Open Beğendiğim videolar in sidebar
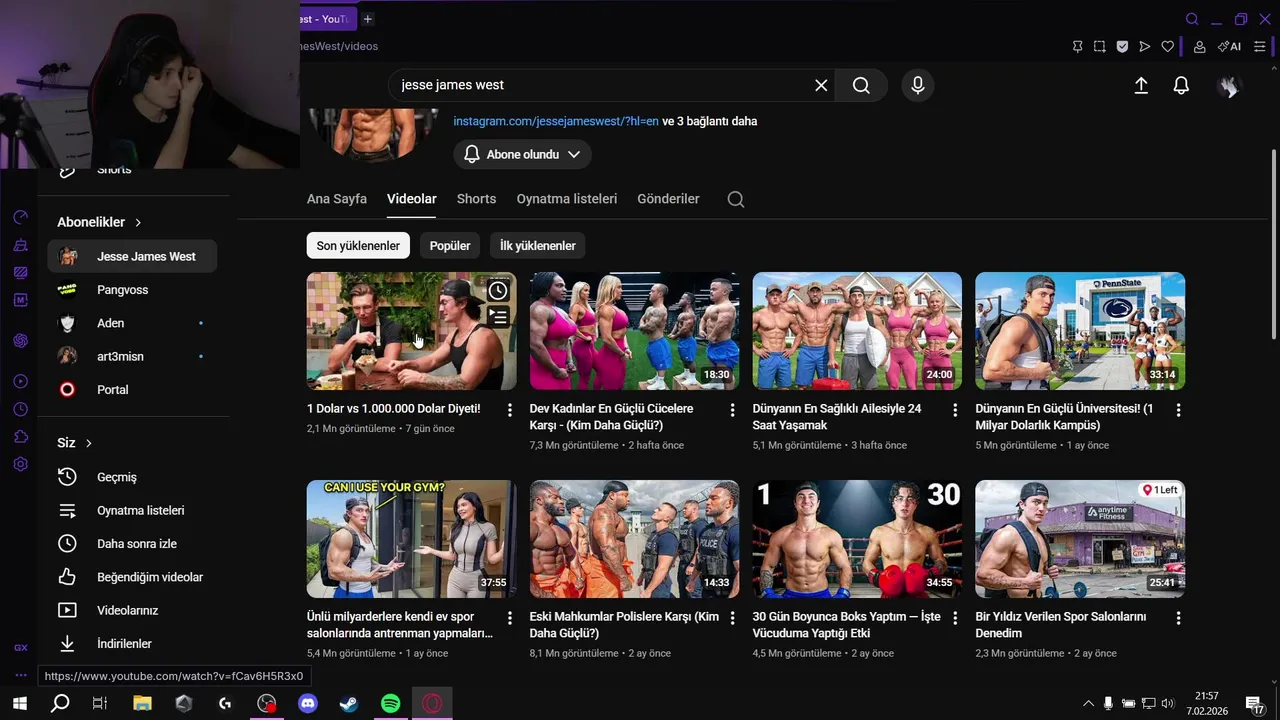The image size is (1280, 720). coord(132,577)
